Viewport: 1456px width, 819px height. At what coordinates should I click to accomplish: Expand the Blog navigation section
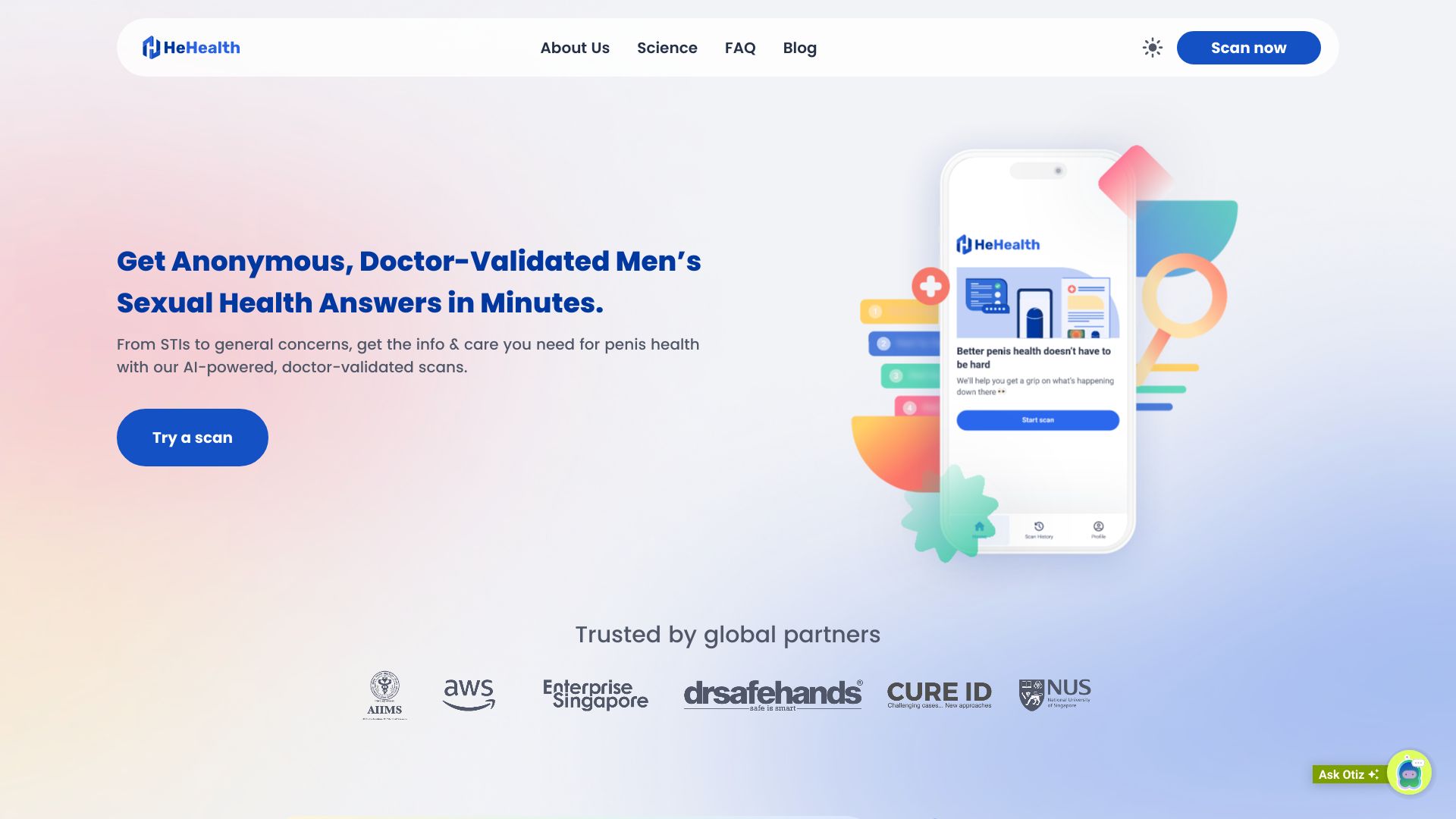[799, 47]
